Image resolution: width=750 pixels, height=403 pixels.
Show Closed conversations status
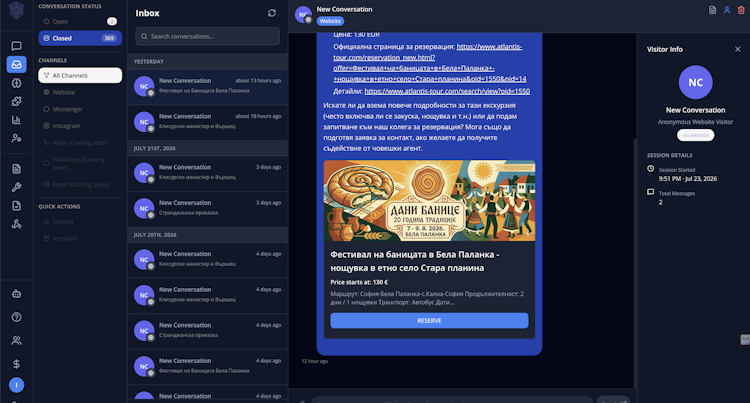80,38
